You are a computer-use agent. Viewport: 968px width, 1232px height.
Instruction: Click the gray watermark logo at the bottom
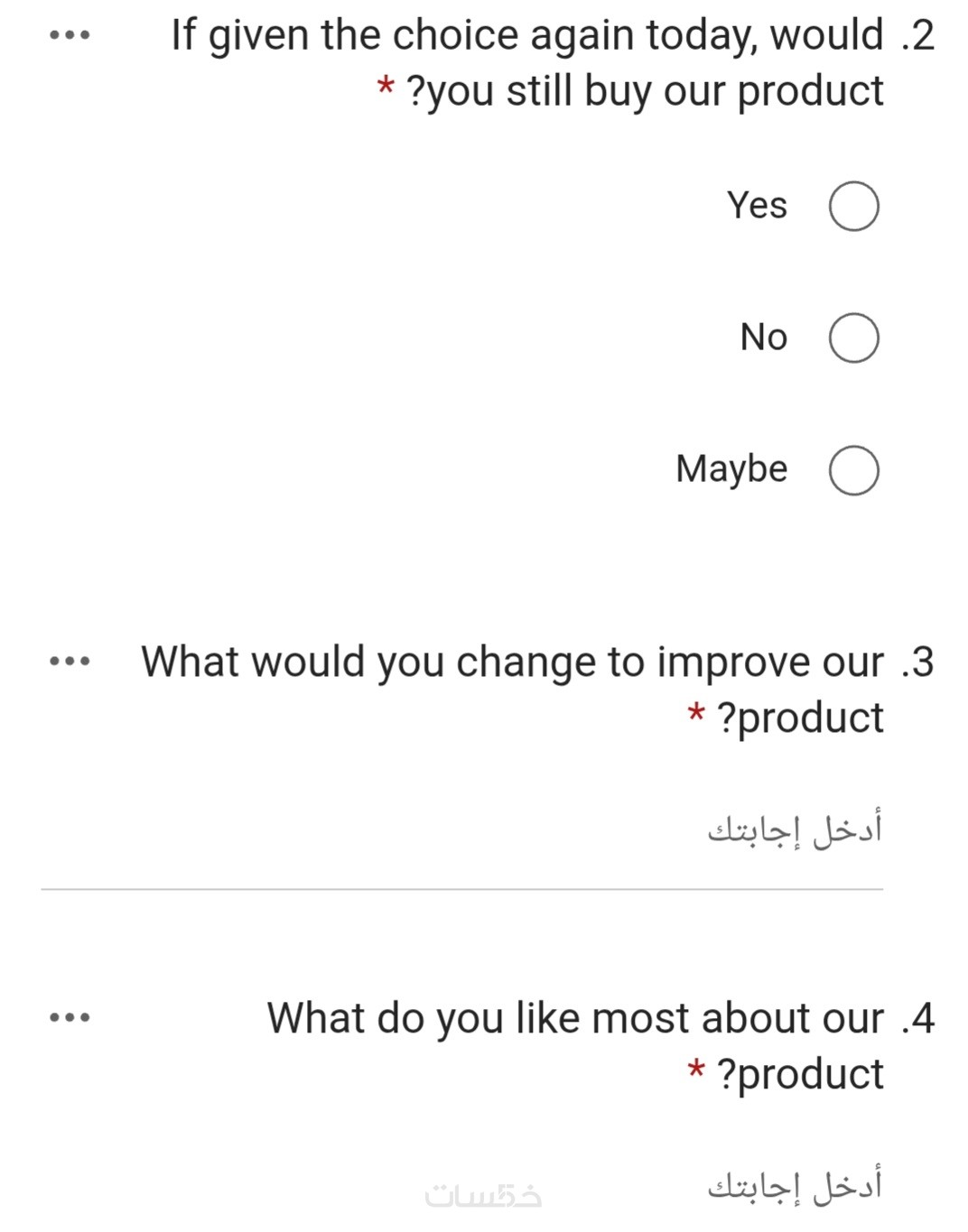point(483,1196)
